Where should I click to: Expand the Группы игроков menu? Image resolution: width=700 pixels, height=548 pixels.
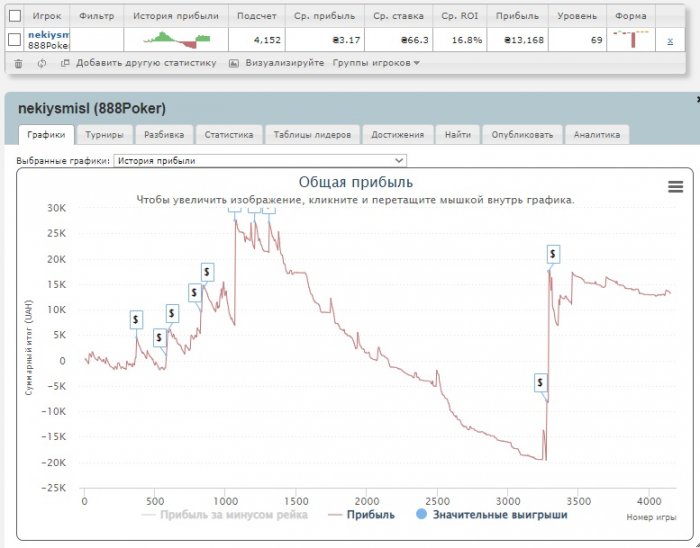pyautogui.click(x=376, y=63)
